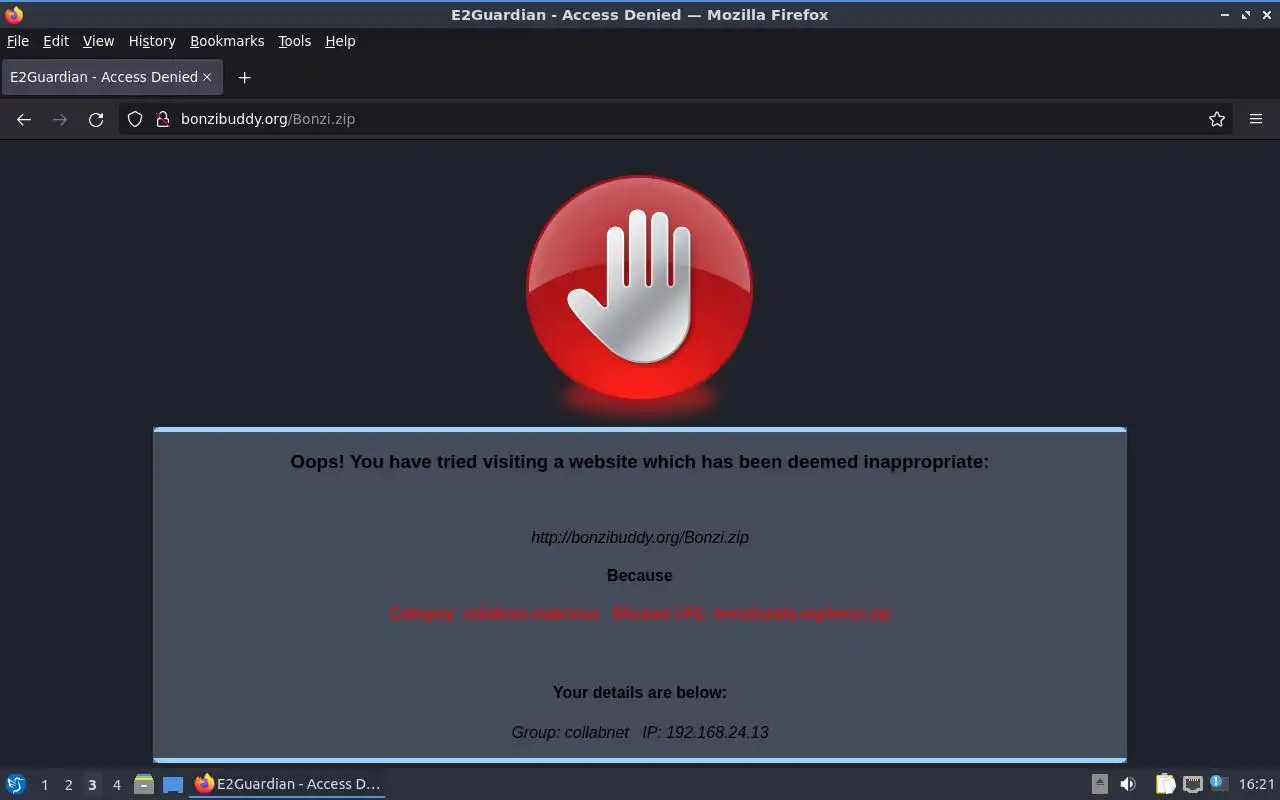The width and height of the screenshot is (1280, 800).
Task: Switch to workspace 1
Action: 44,785
